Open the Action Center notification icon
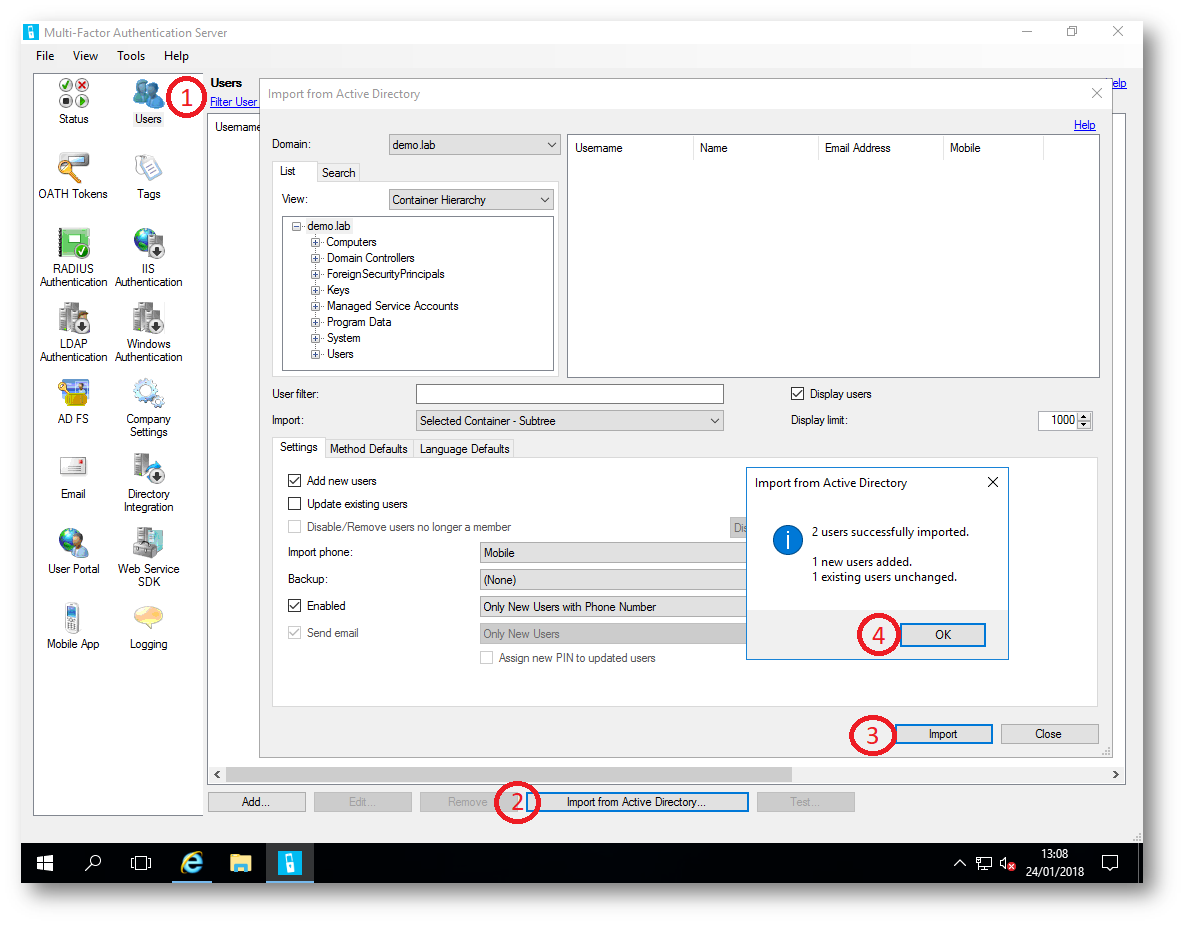 (x=1110, y=862)
